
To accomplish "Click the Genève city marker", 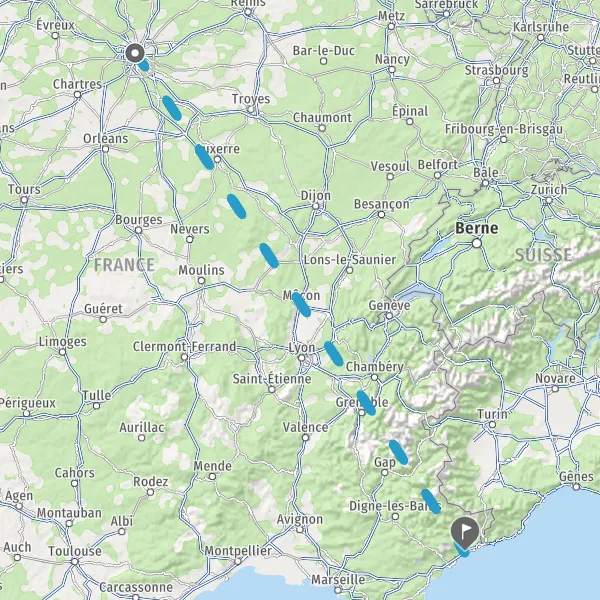I will (389, 316).
